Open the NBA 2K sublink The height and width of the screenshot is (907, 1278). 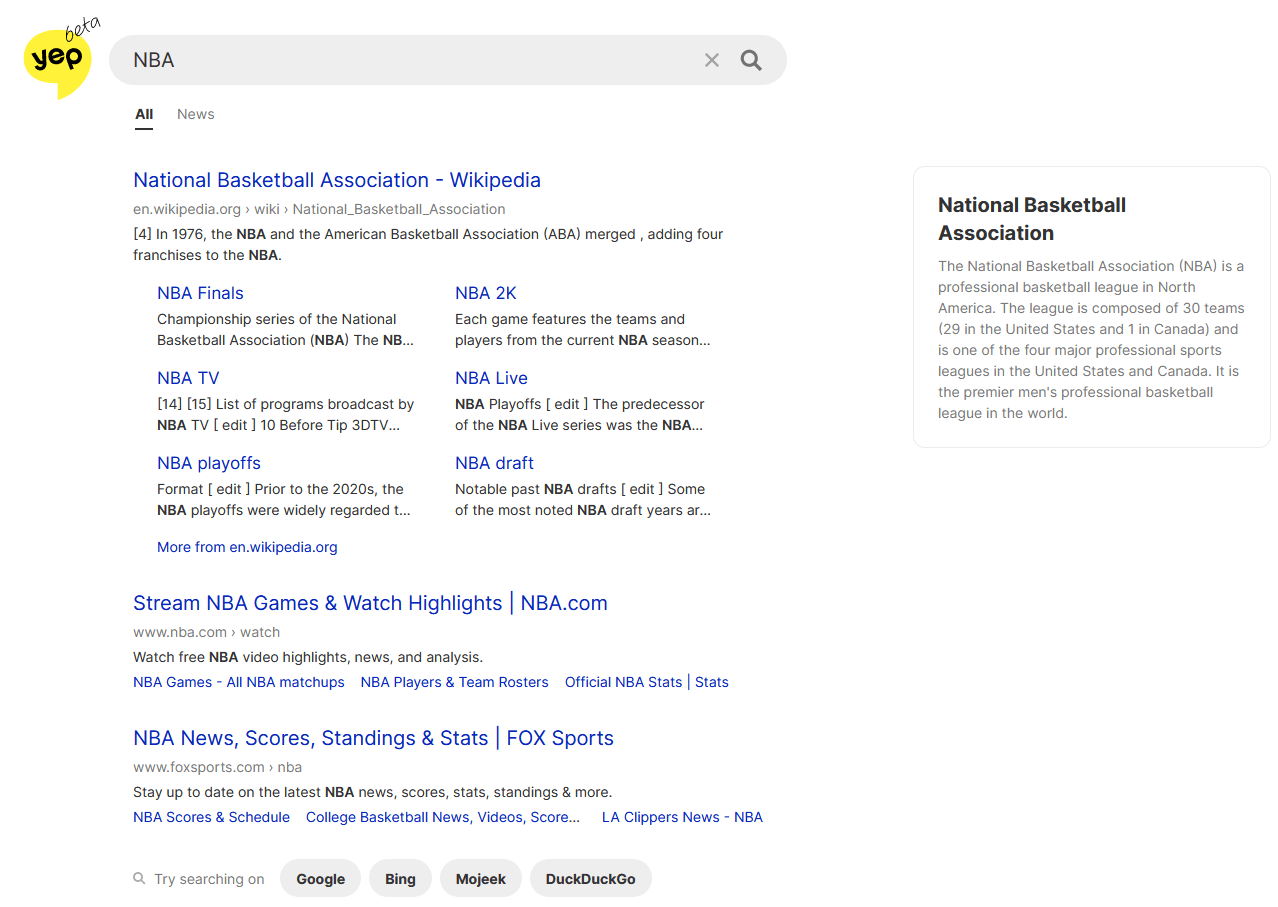(486, 293)
